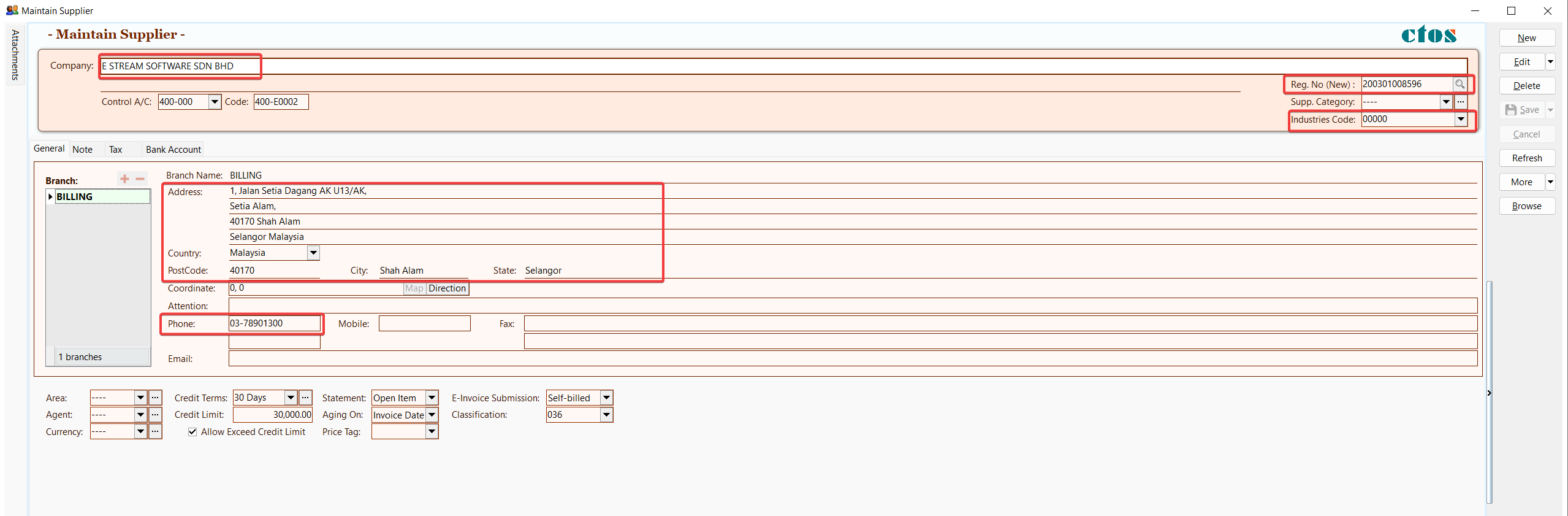Open the Attachments side panel

[15, 55]
